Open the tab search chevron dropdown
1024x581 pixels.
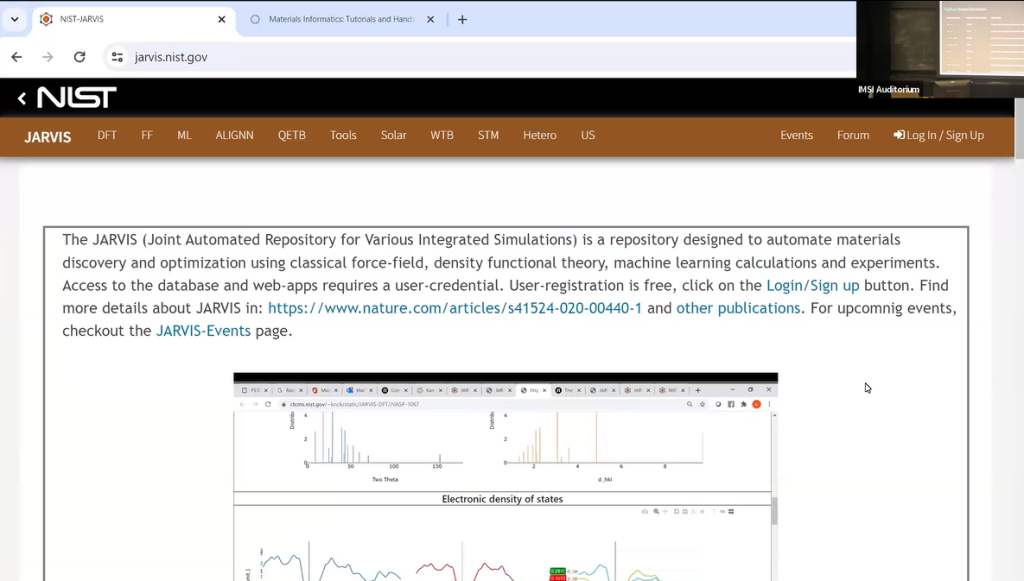(x=14, y=18)
